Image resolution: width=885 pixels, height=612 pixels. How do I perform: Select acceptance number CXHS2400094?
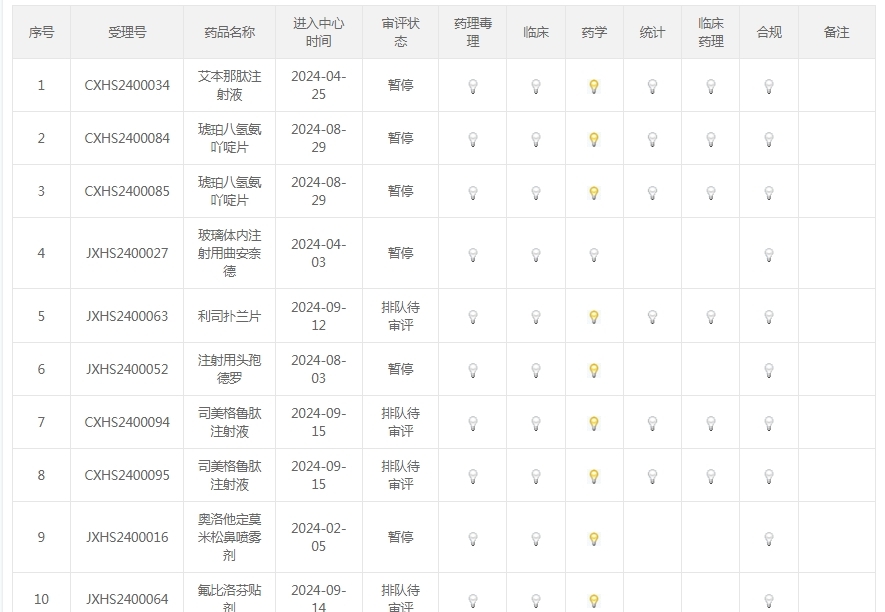[x=127, y=422]
